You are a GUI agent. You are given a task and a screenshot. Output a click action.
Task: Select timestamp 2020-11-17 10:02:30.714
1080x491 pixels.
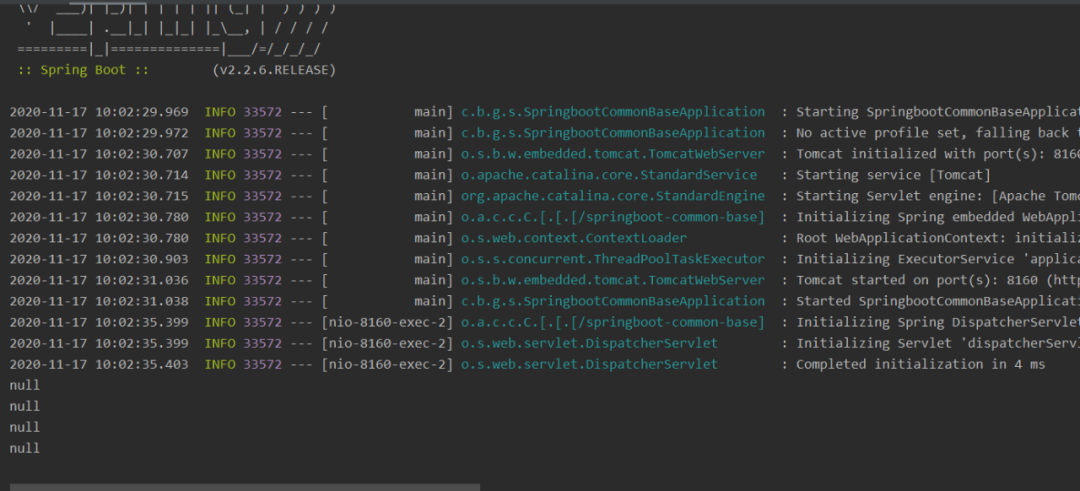[98, 175]
